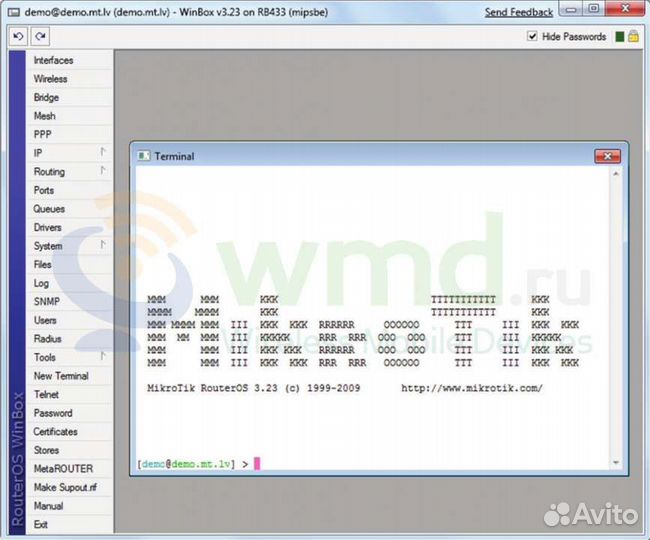The image size is (650, 540).
Task: Click the MikroTik RouterOS 3.23 text line
Action: 254,388
